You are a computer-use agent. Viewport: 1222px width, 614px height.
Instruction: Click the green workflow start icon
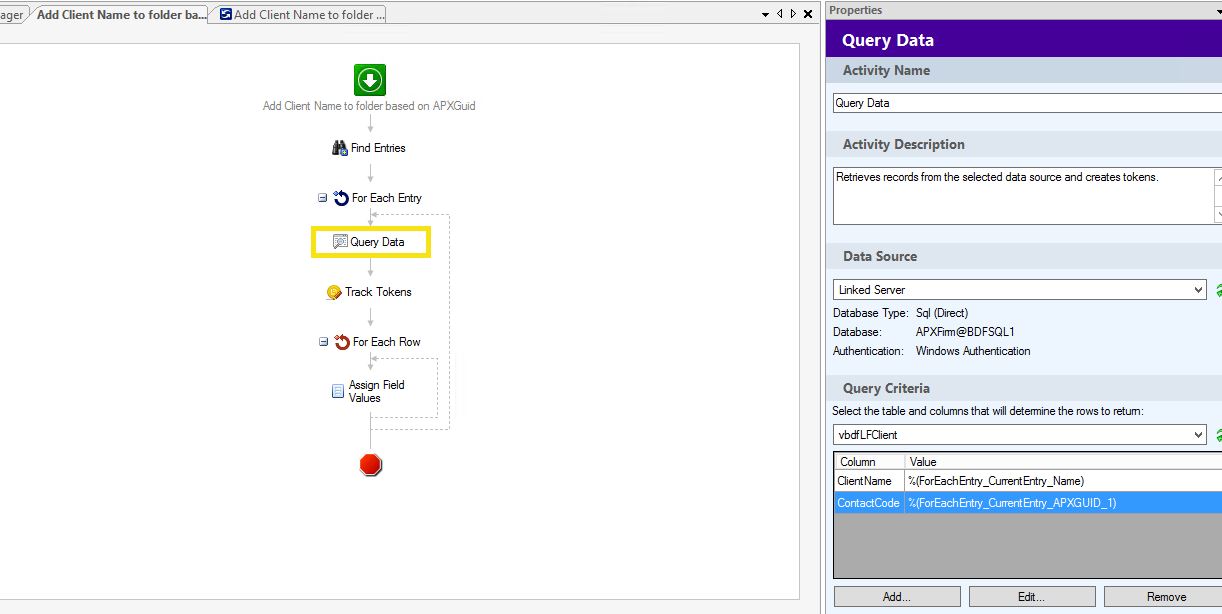pyautogui.click(x=369, y=80)
